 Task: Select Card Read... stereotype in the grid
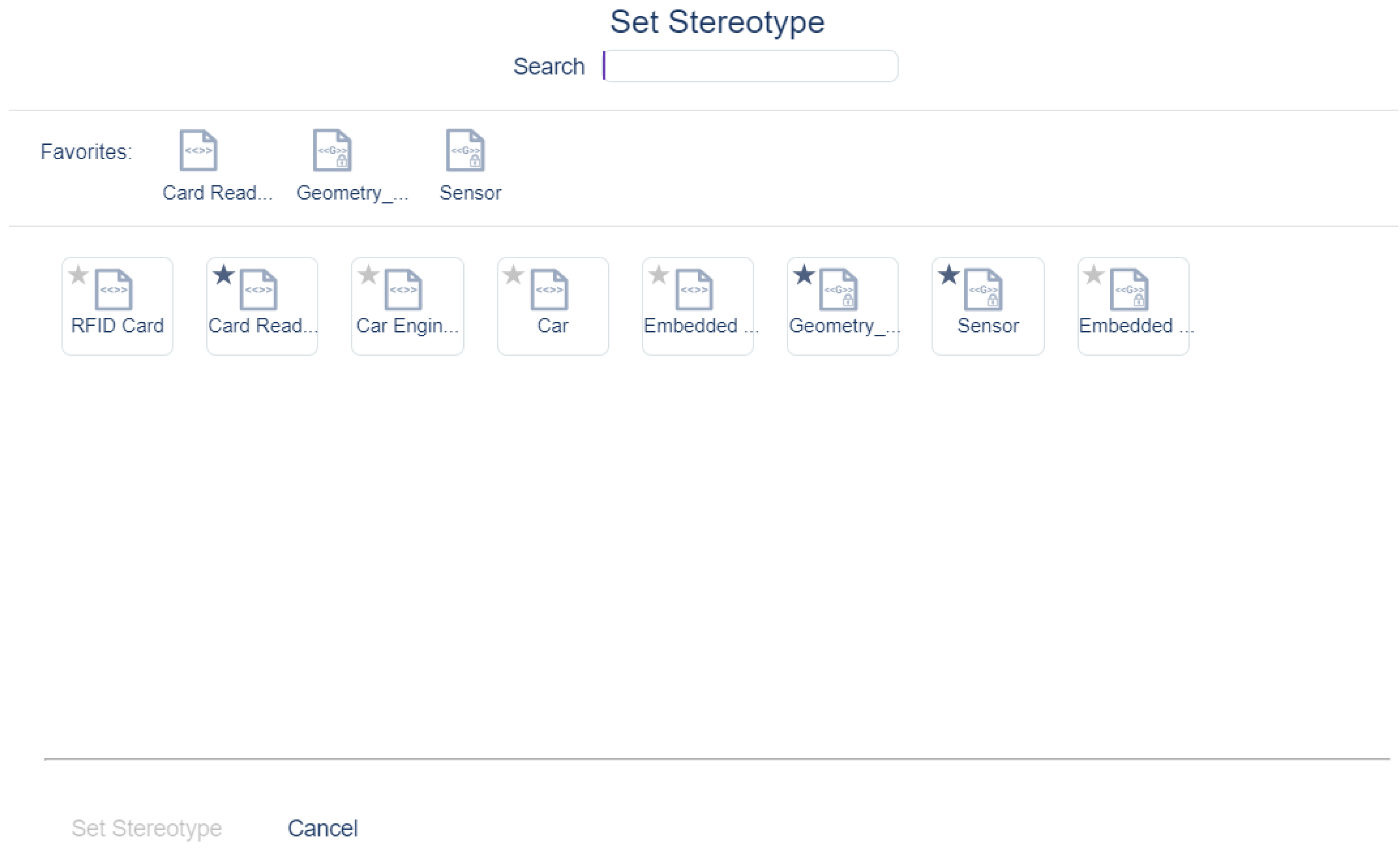pos(259,290)
